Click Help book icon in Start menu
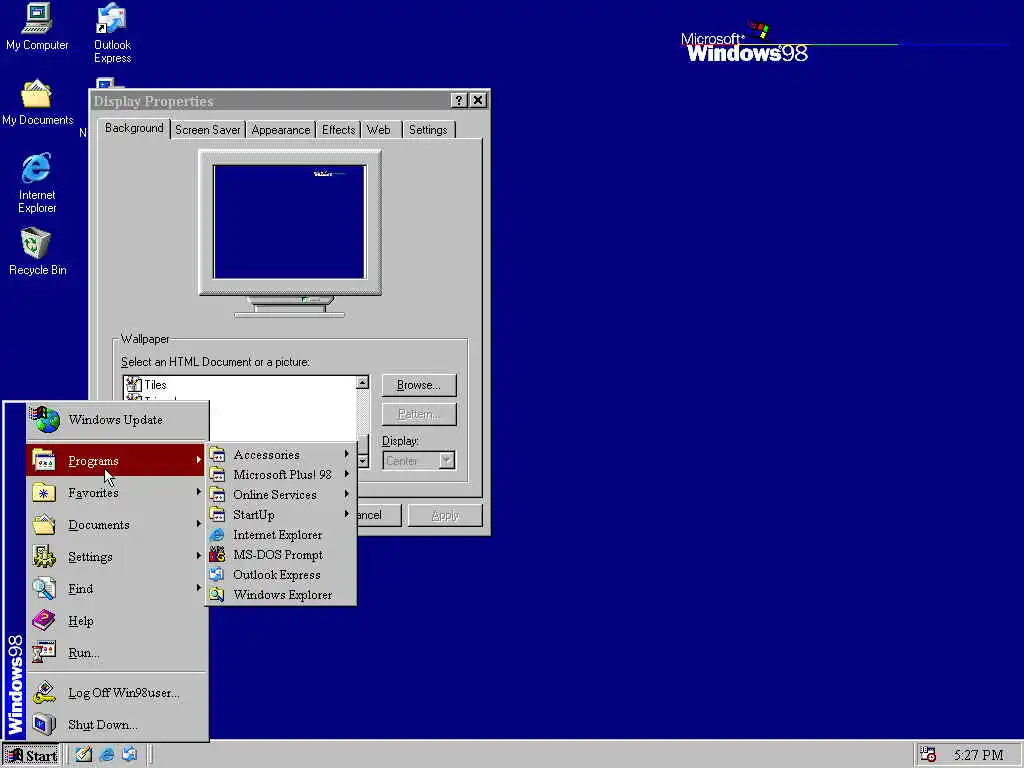 pyautogui.click(x=44, y=620)
